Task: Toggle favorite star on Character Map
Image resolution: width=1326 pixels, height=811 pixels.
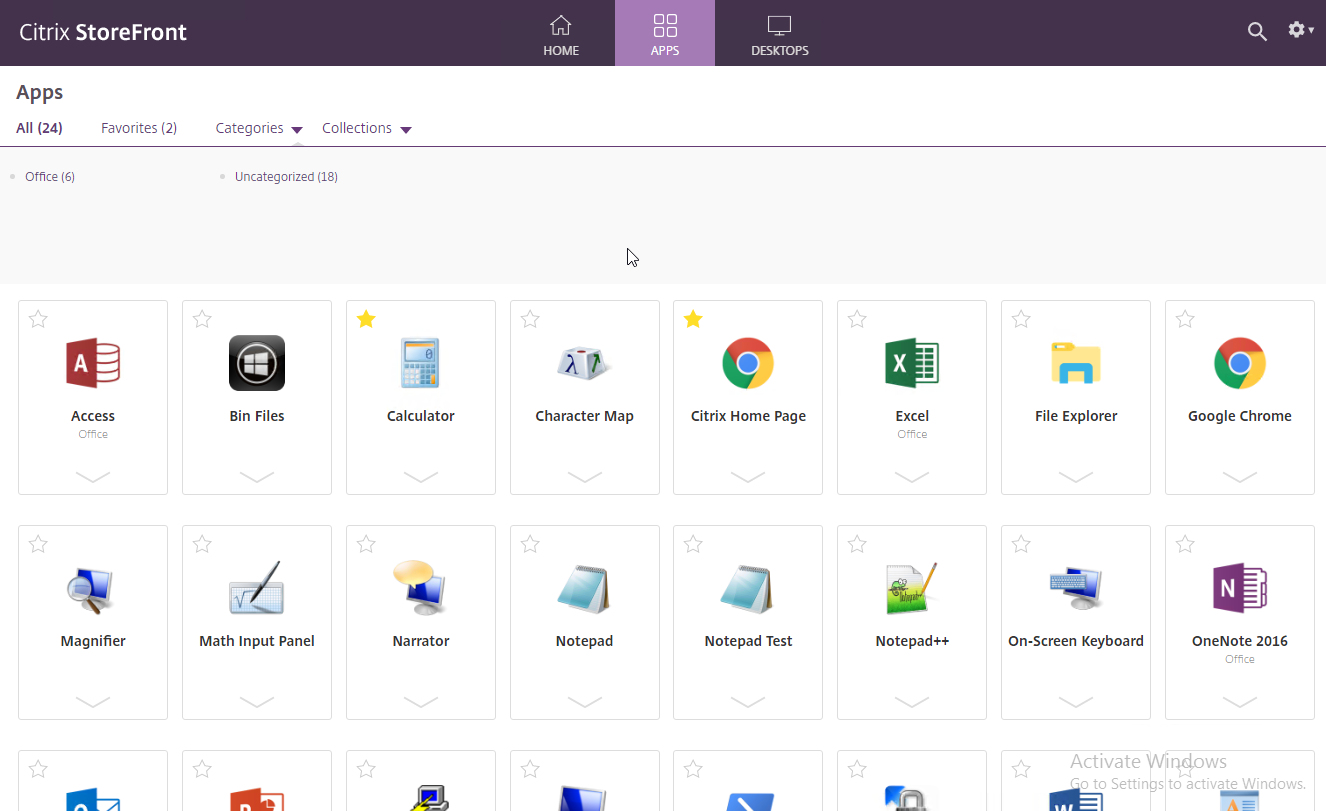Action: (x=530, y=319)
